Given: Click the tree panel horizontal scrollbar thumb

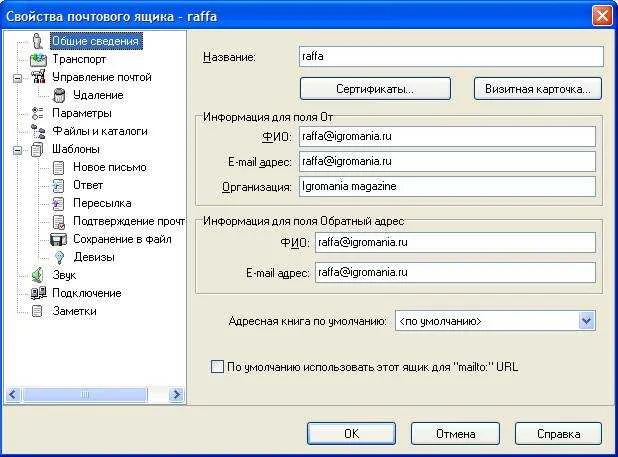Looking at the screenshot, I should 85,394.
